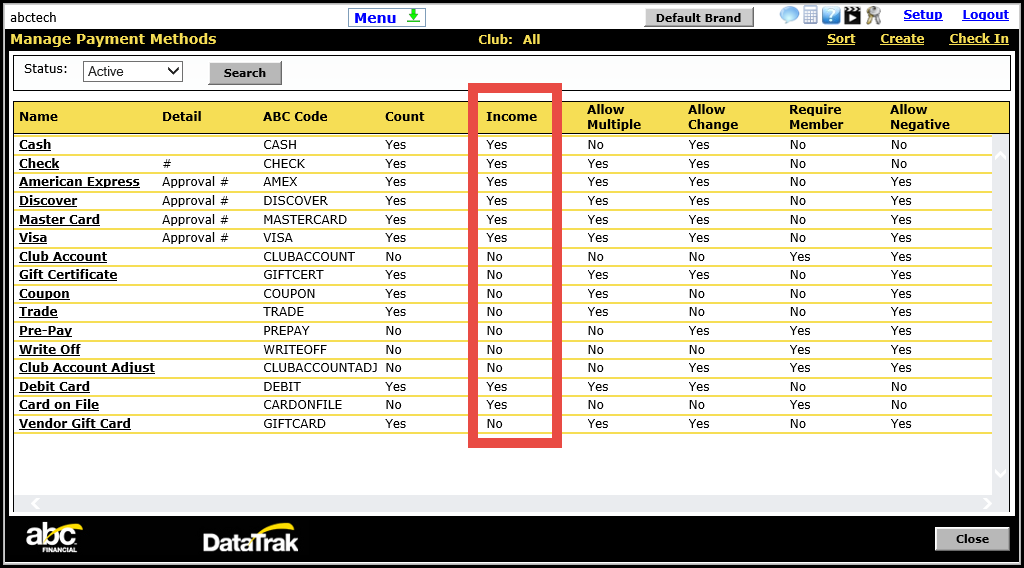
Task: Click the GIFTCERT code cell
Action: tap(292, 274)
